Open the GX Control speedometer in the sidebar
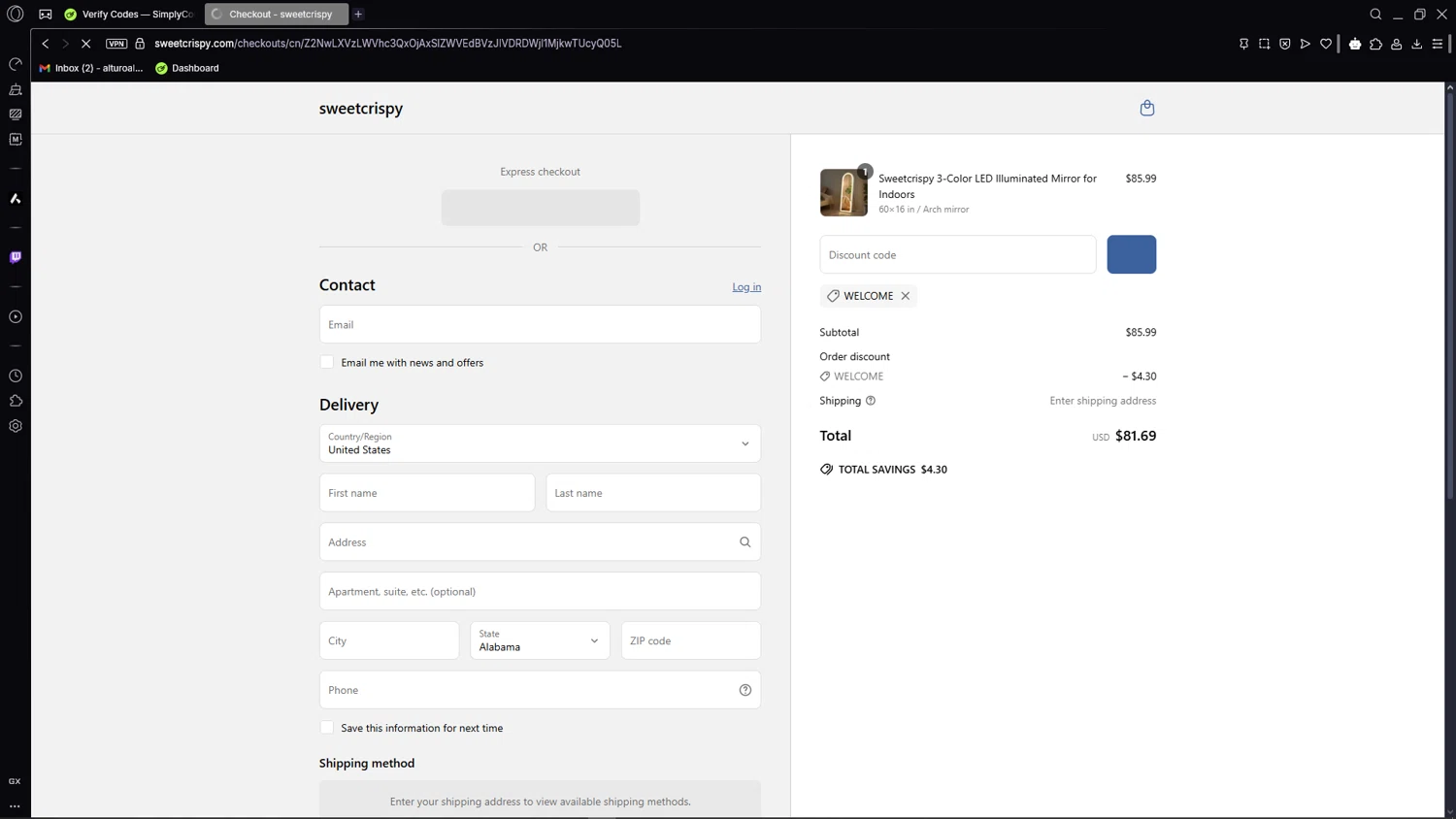The width and height of the screenshot is (1456, 819). click(16, 64)
